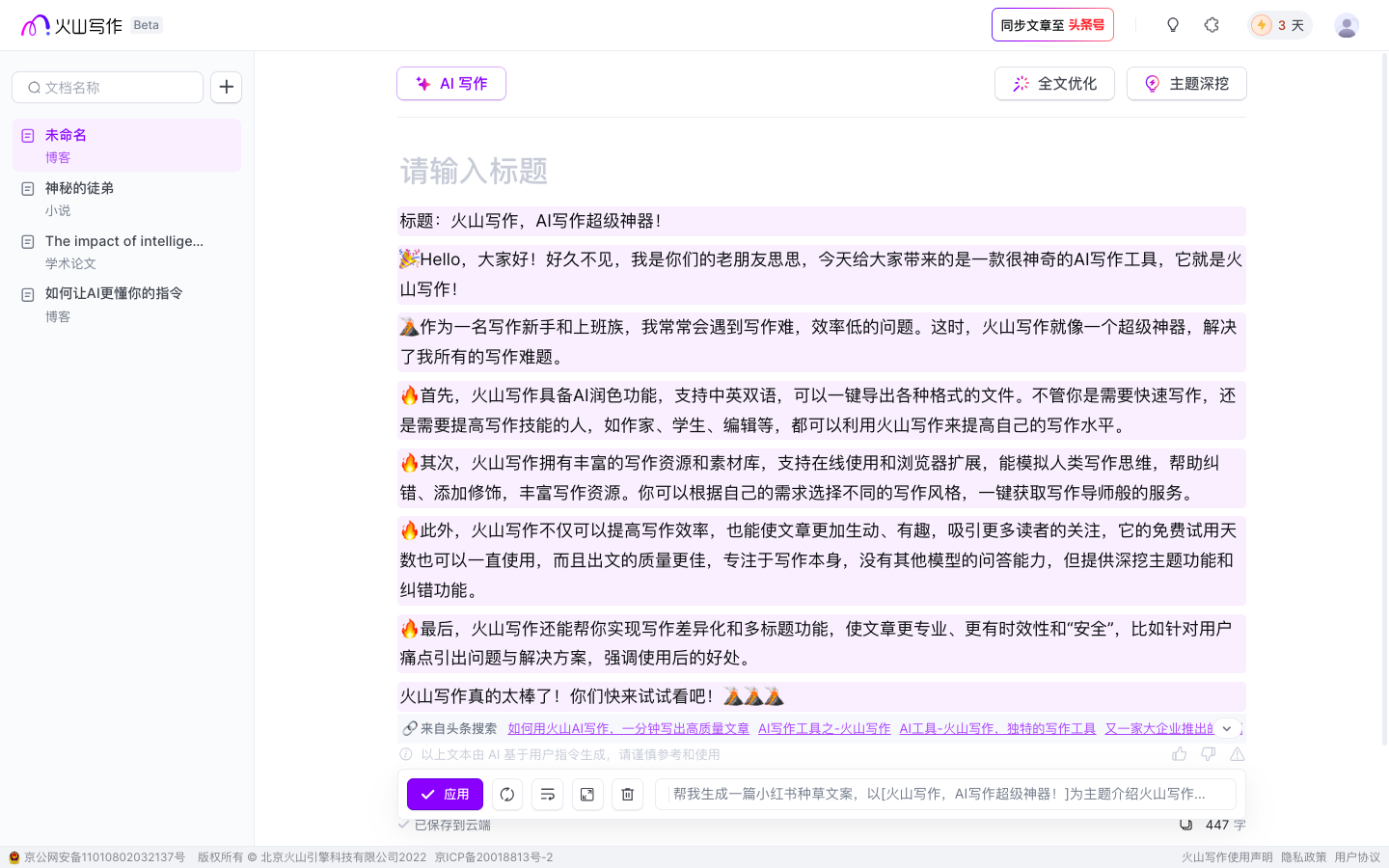Click the 447 字 word count
Screen dimensions: 1389x868
pos(1225,825)
